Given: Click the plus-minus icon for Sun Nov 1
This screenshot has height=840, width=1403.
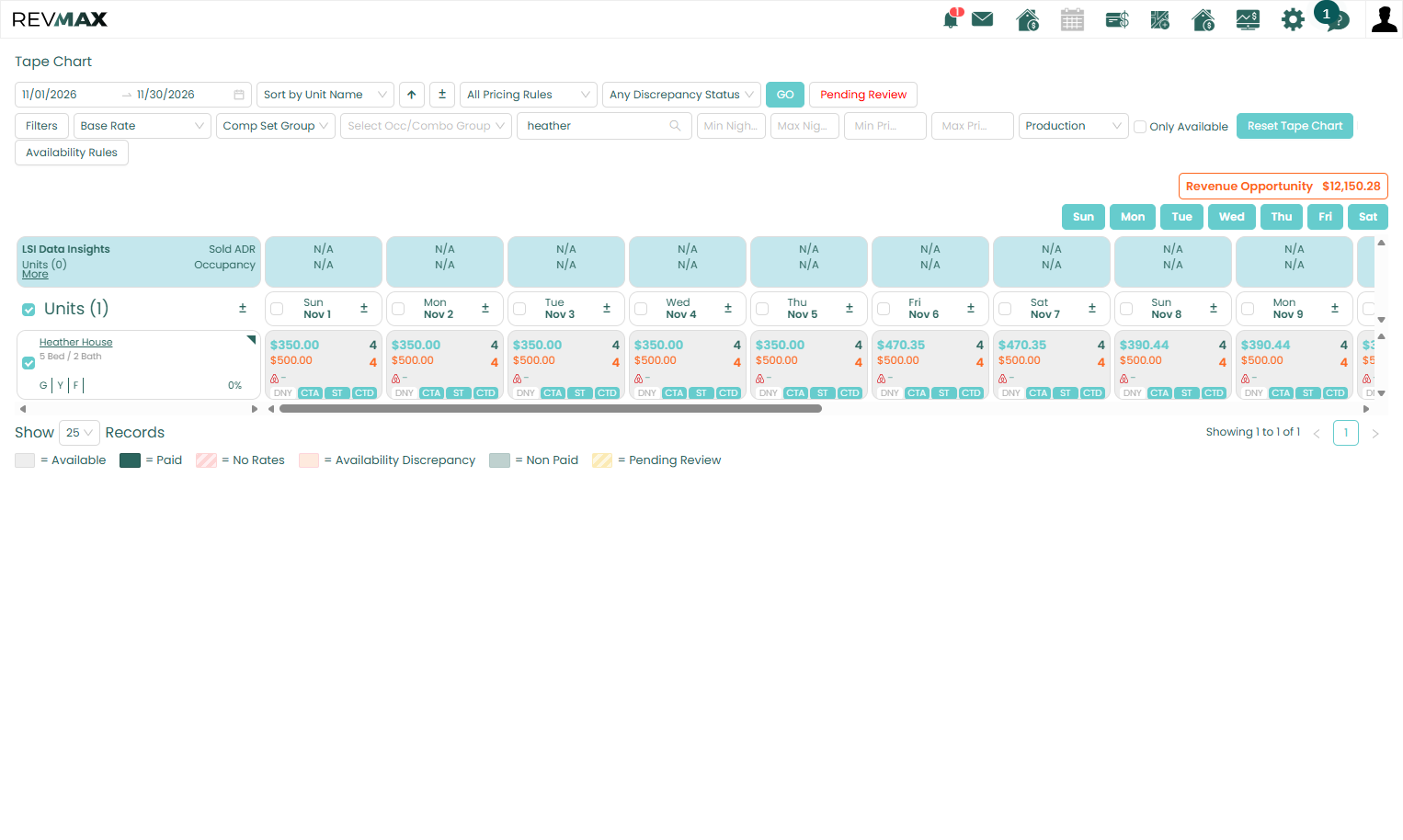Looking at the screenshot, I should (364, 309).
